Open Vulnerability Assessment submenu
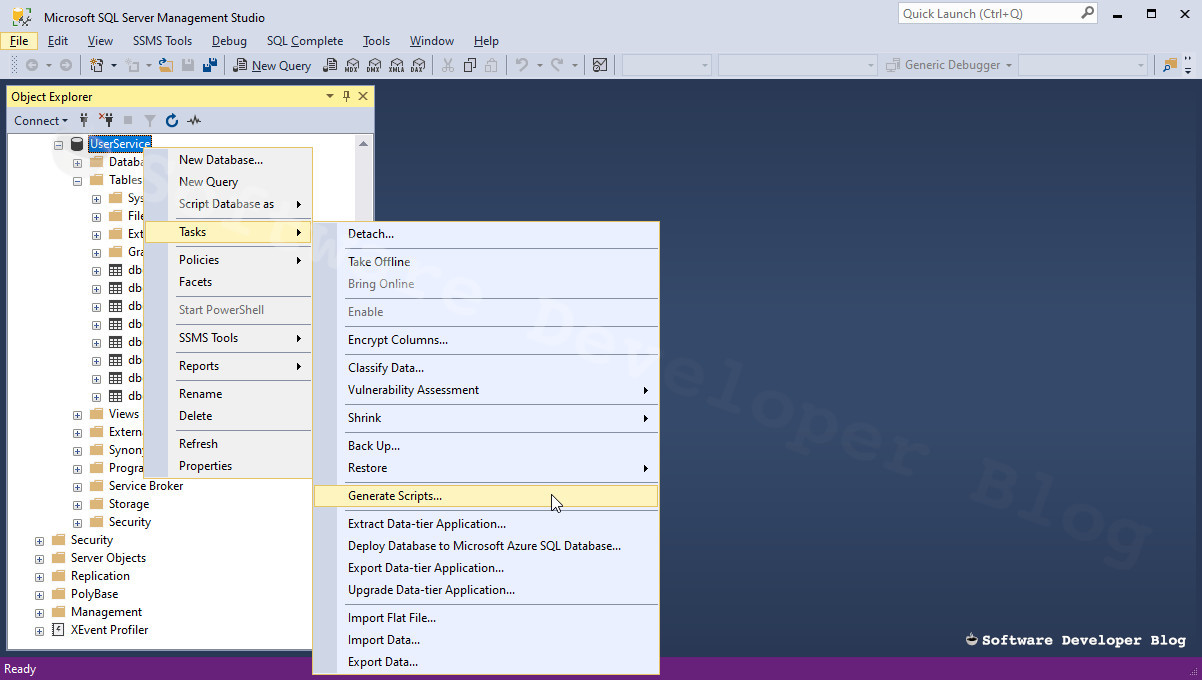This screenshot has height=680, width=1202. 486,390
